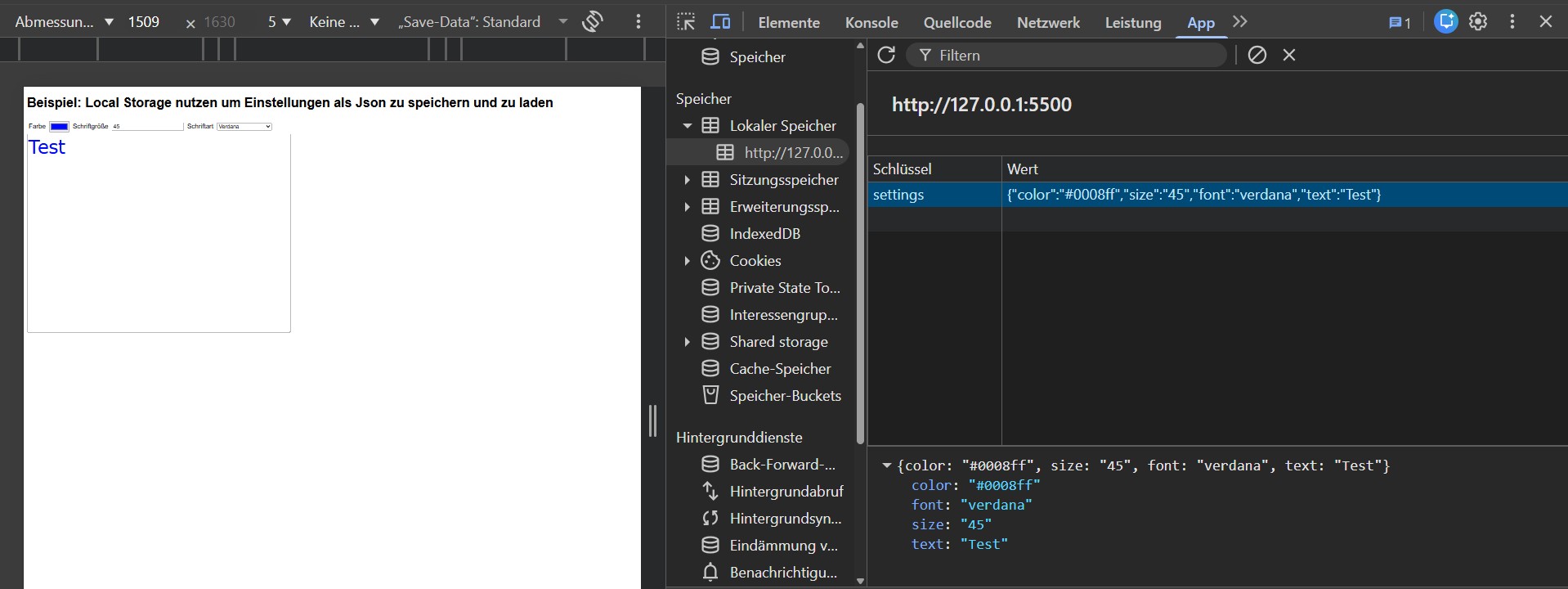
Task: Activate the inspect element picker icon
Action: pos(686,22)
